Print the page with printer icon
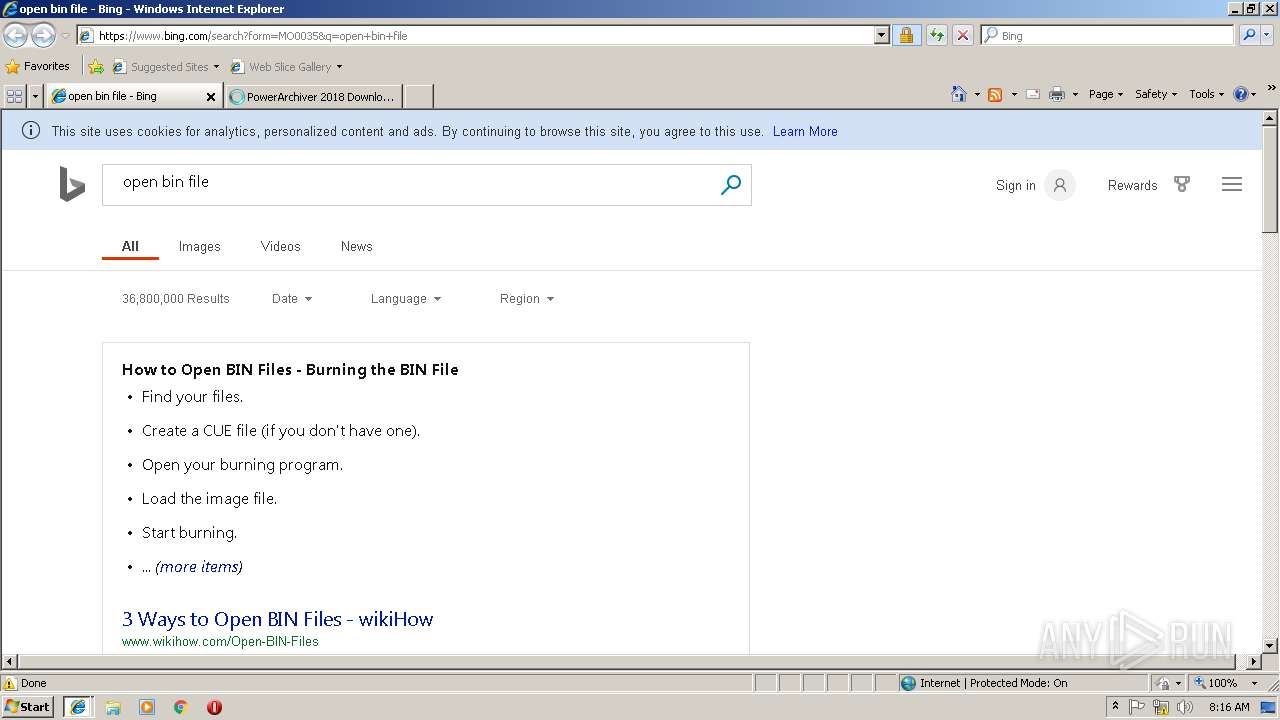 click(1057, 94)
